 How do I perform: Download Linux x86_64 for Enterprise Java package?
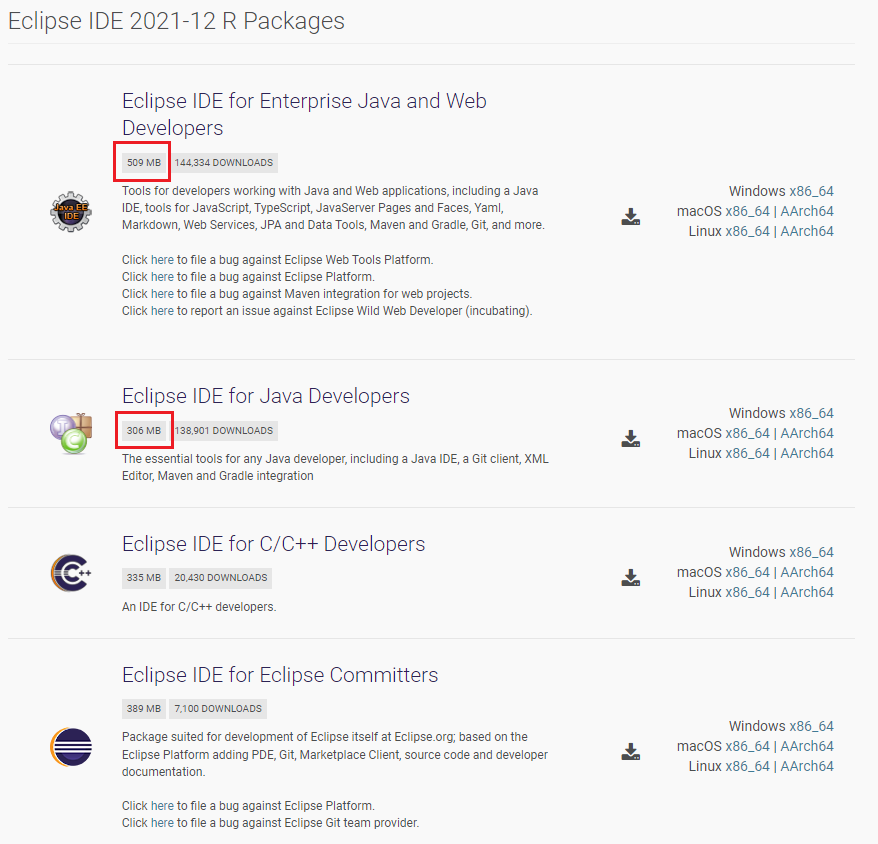click(x=747, y=231)
